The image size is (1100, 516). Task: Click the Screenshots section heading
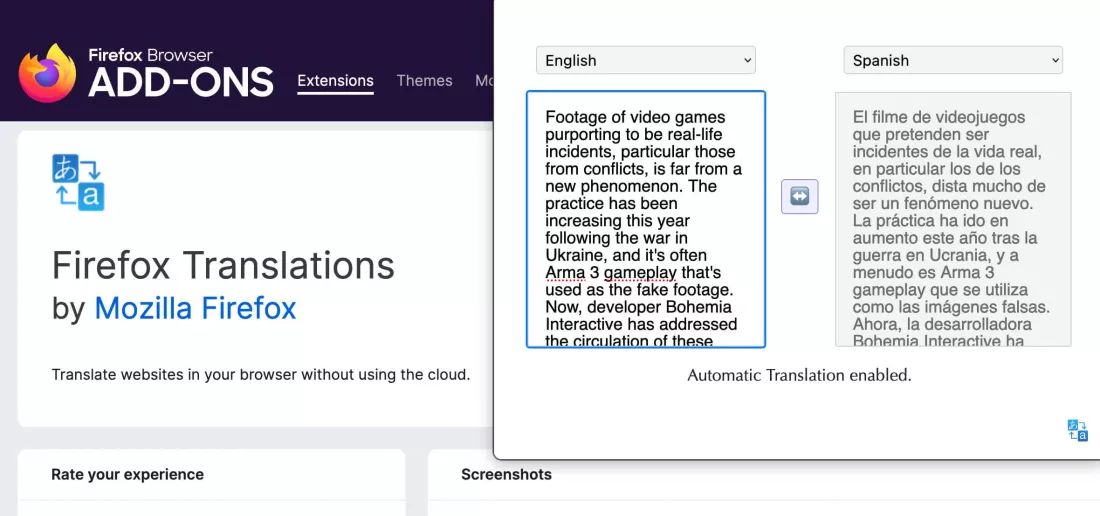[507, 475]
